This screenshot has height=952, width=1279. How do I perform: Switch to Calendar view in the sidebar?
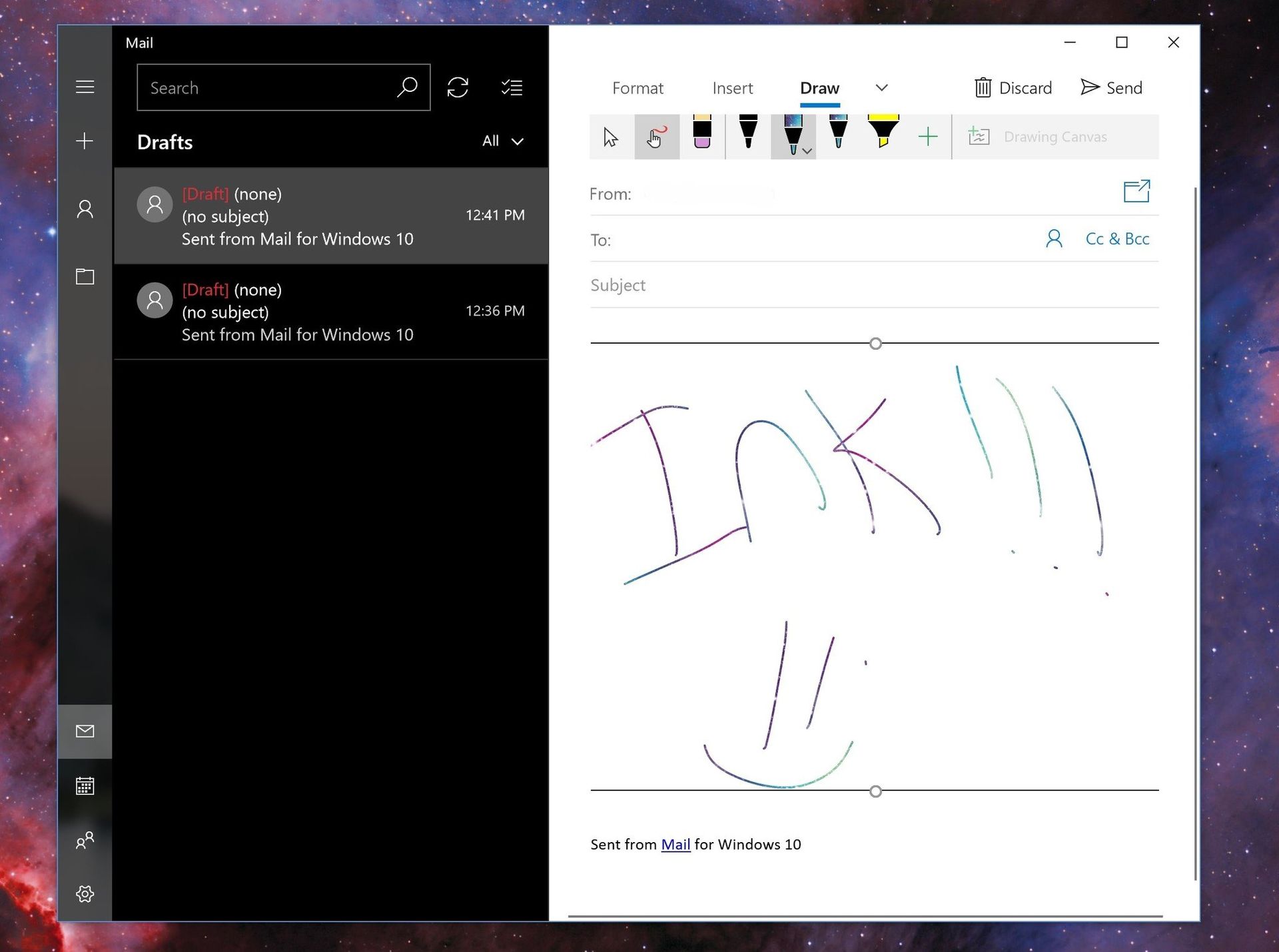tap(85, 786)
